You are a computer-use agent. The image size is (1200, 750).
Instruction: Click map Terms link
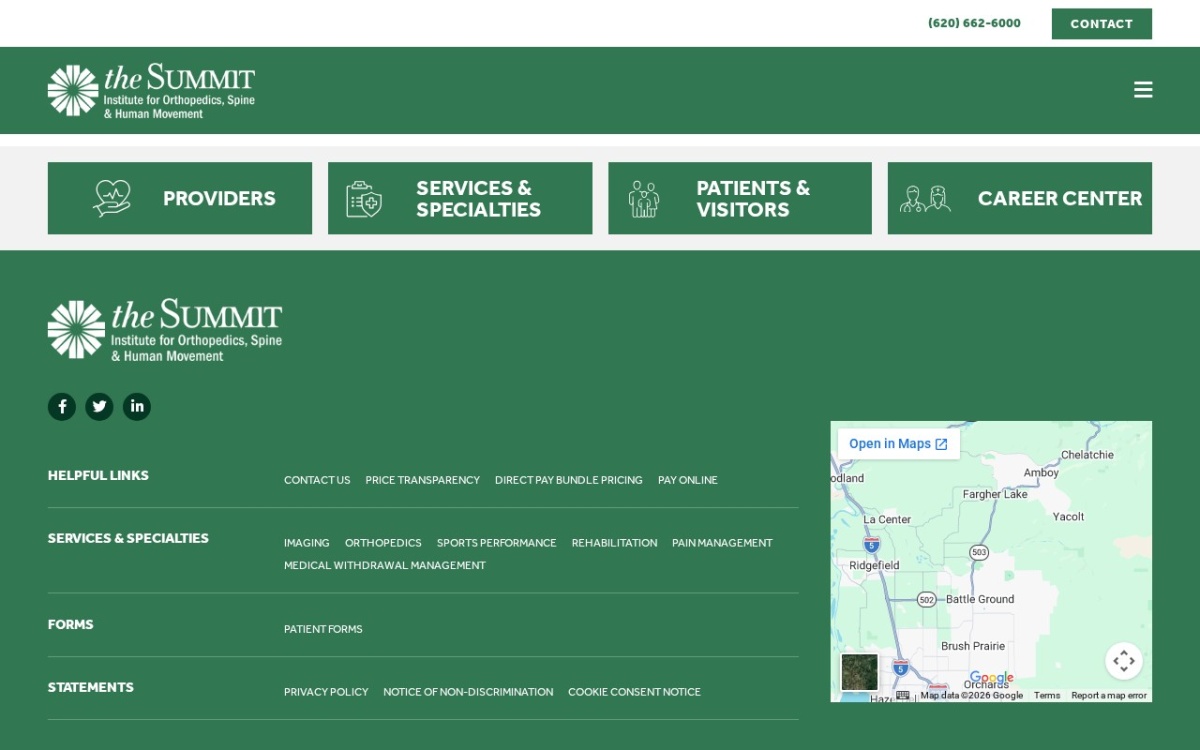[x=1047, y=695]
